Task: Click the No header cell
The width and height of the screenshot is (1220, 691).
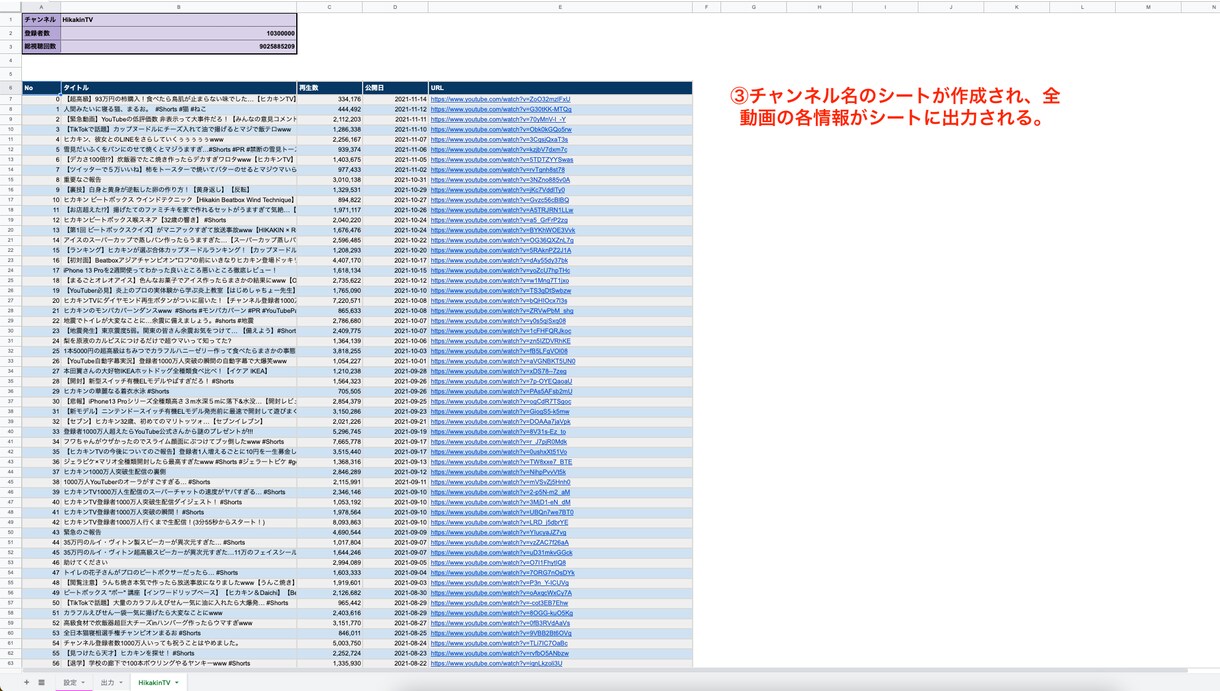Action: point(41,88)
